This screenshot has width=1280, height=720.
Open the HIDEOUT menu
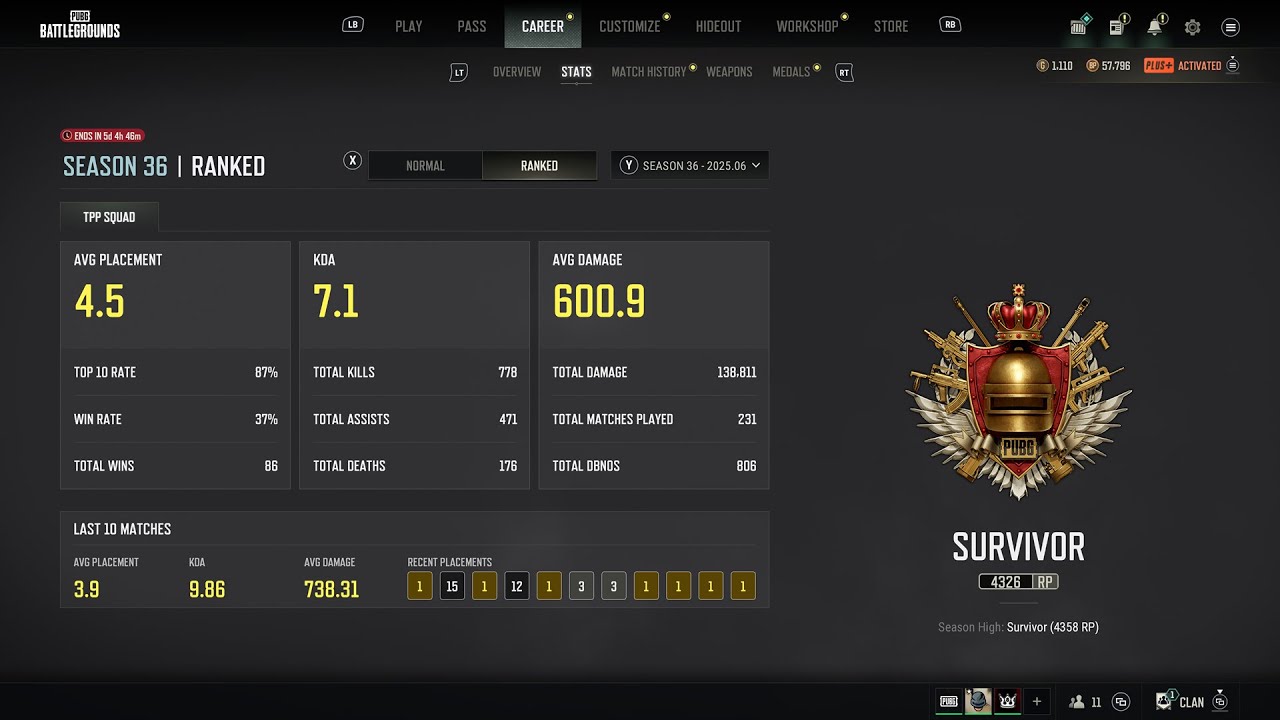tap(718, 26)
